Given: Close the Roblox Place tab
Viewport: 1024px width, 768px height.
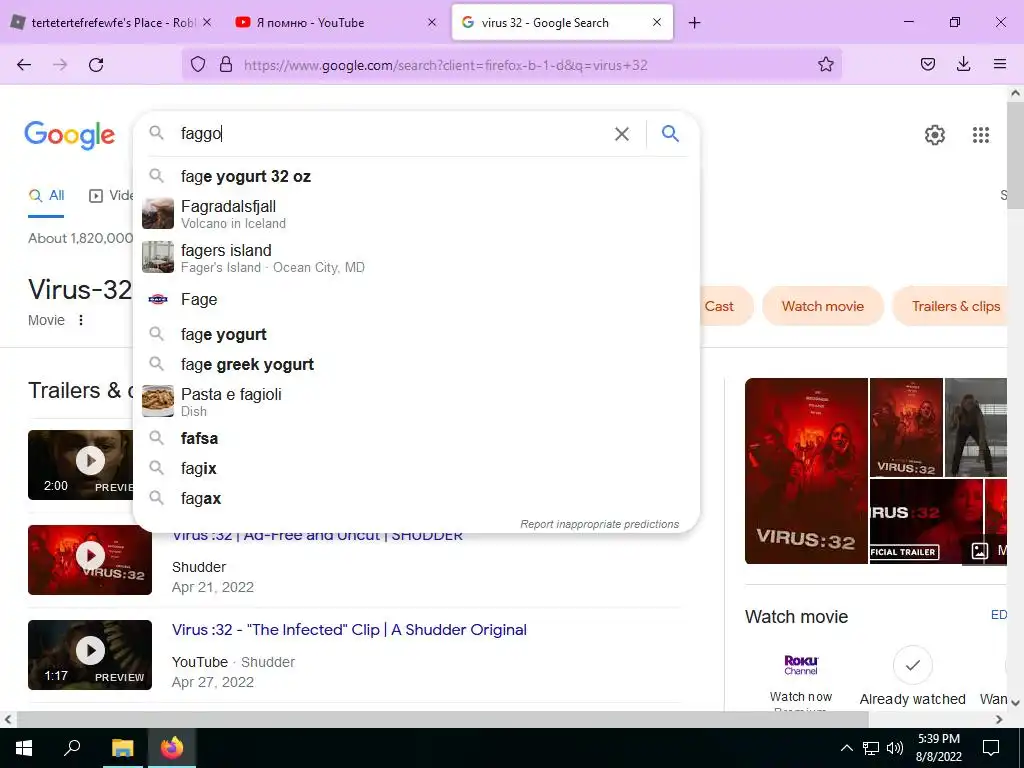Looking at the screenshot, I should [206, 22].
